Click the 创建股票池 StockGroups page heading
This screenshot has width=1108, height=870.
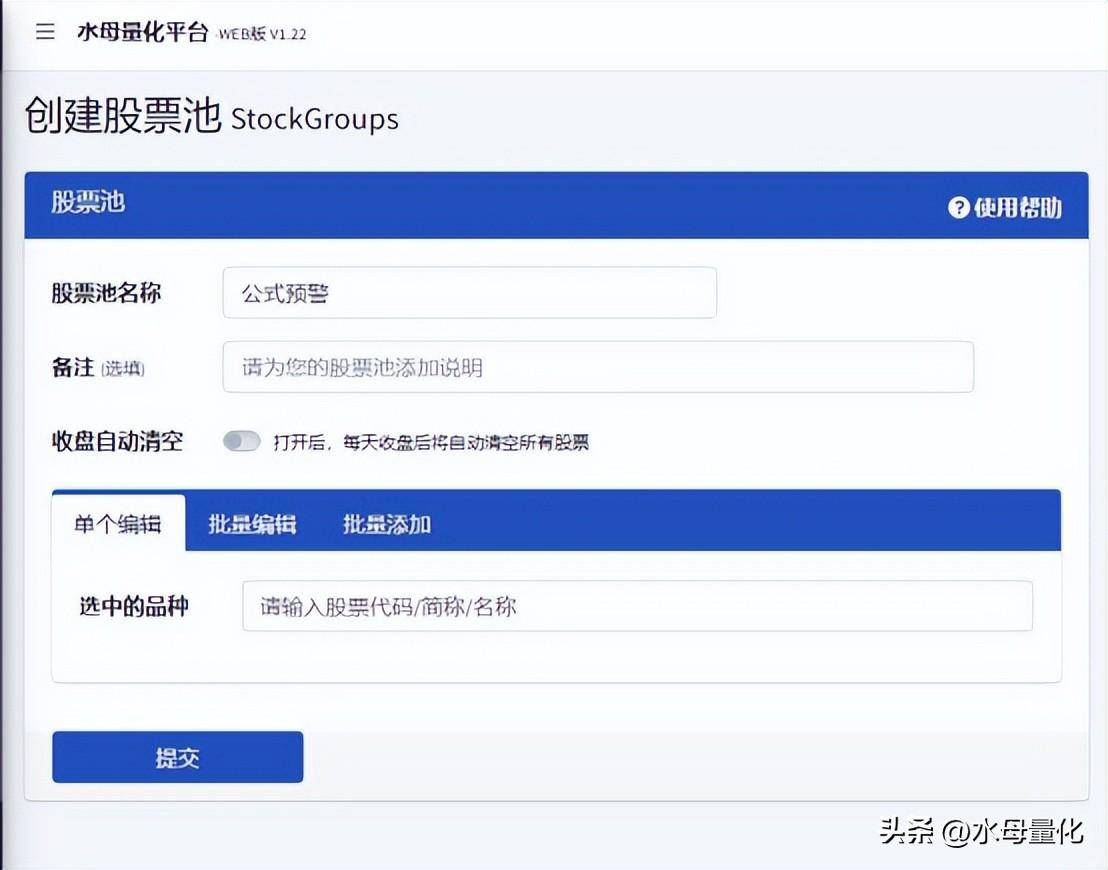click(212, 116)
